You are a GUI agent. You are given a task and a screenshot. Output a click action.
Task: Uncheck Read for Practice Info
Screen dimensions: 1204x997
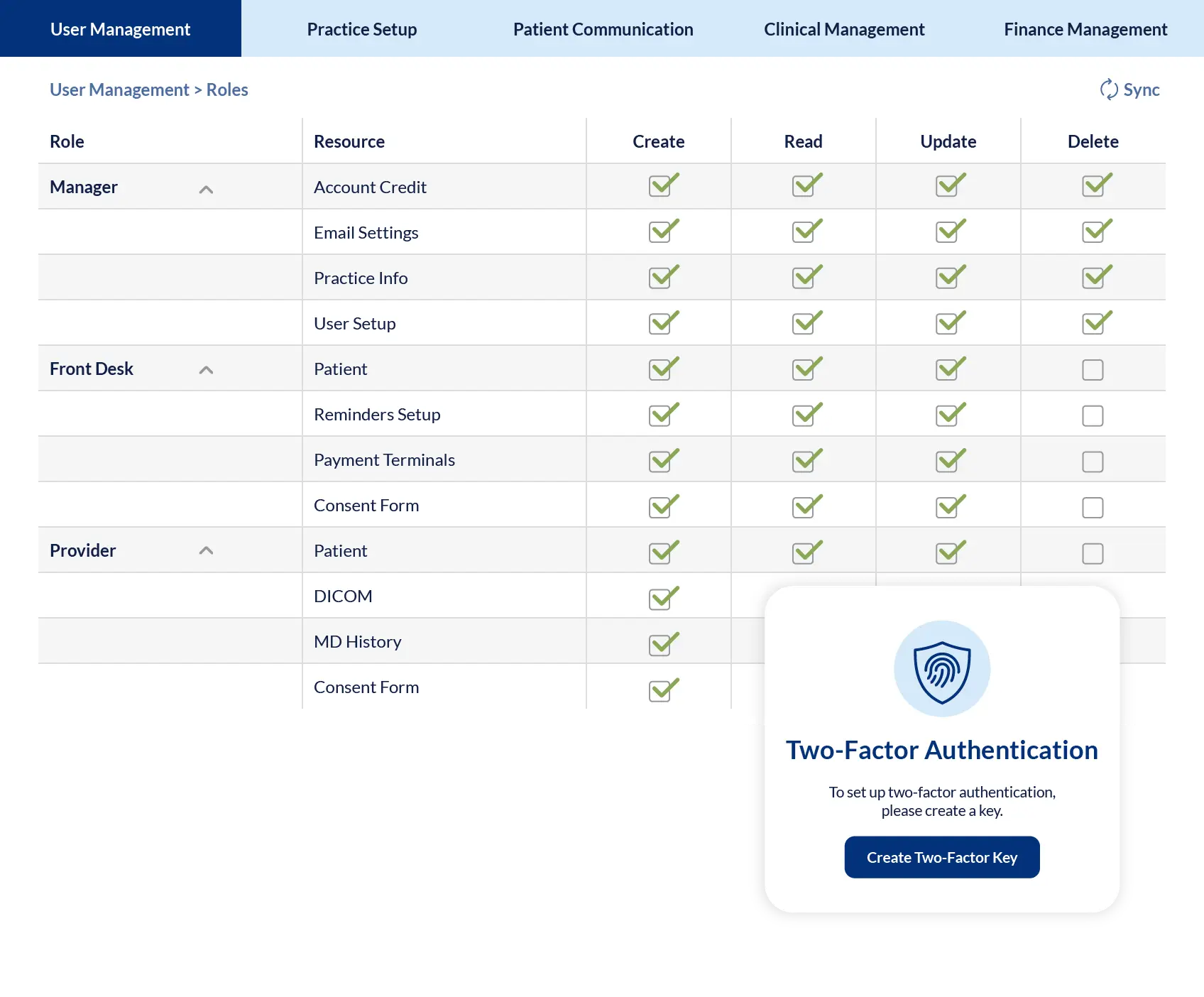(807, 276)
